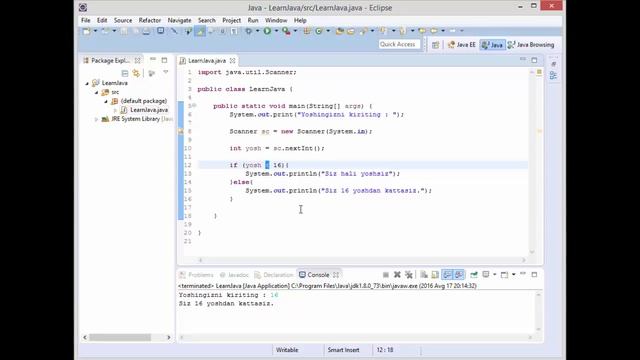Screen dimensions: 640x360
Task: Click the Terminate square icon in Console
Action: pos(385,275)
